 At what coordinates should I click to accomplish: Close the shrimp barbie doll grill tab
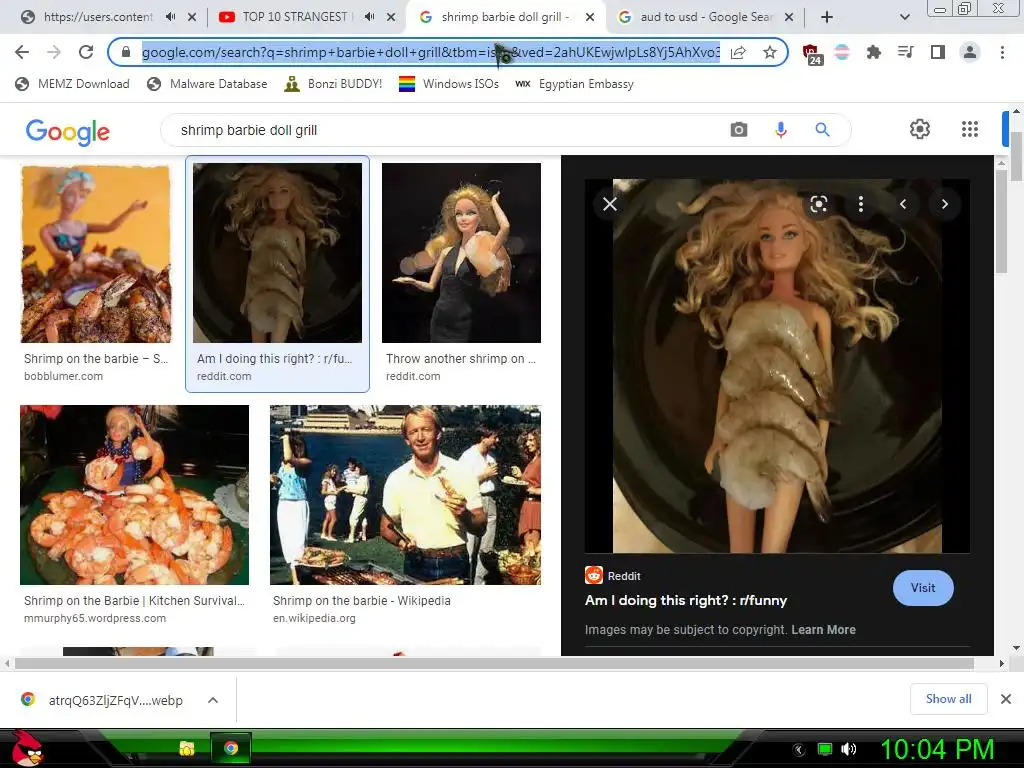click(x=590, y=17)
